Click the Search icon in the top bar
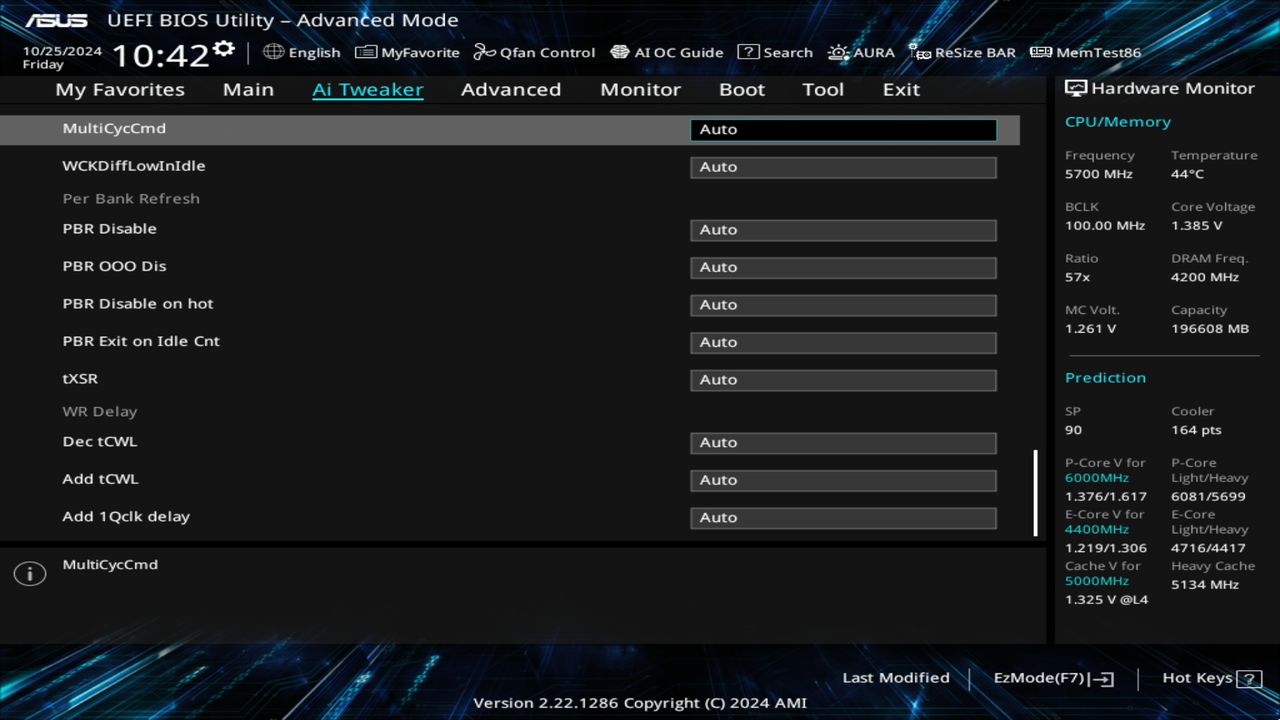Image resolution: width=1280 pixels, height=720 pixels. (775, 52)
